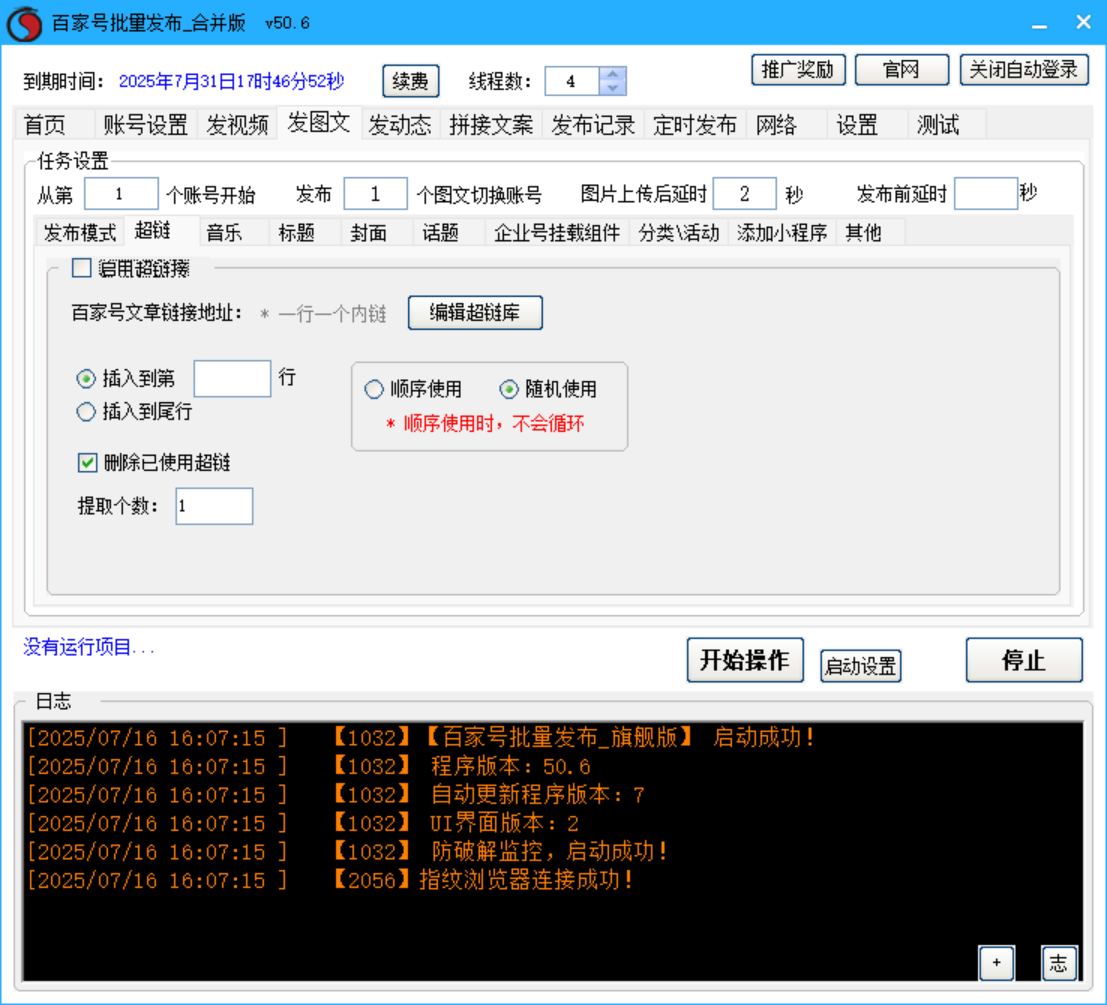Click the 图片上传后延时 seconds field
Screen dimensions: 1107x1005
coord(745,193)
